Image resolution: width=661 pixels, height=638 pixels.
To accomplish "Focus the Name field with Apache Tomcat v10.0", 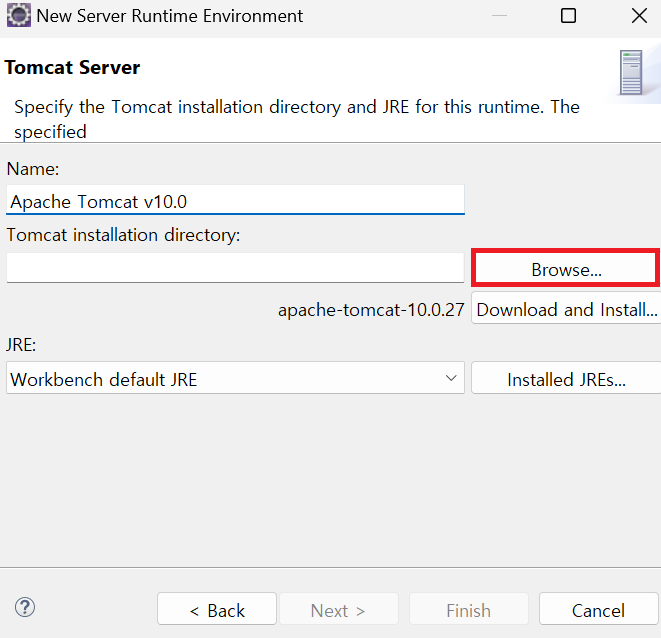I will point(235,200).
